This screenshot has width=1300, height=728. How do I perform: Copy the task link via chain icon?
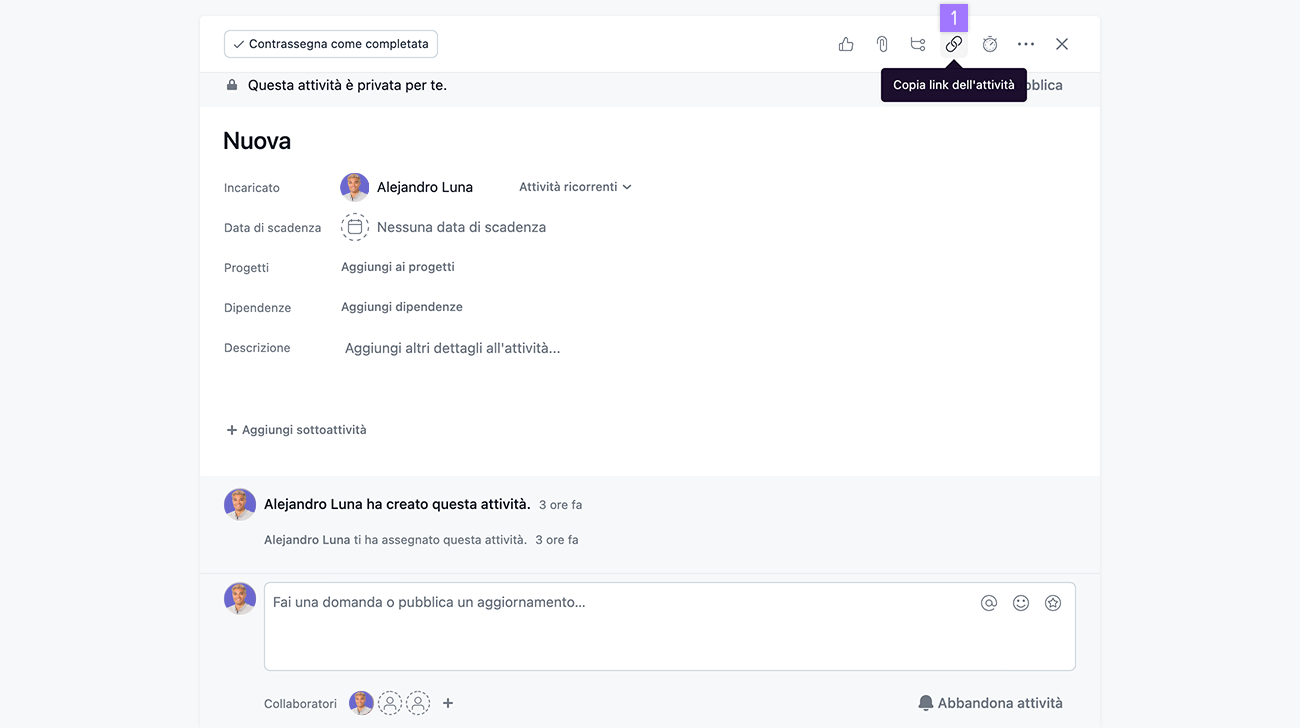(954, 44)
